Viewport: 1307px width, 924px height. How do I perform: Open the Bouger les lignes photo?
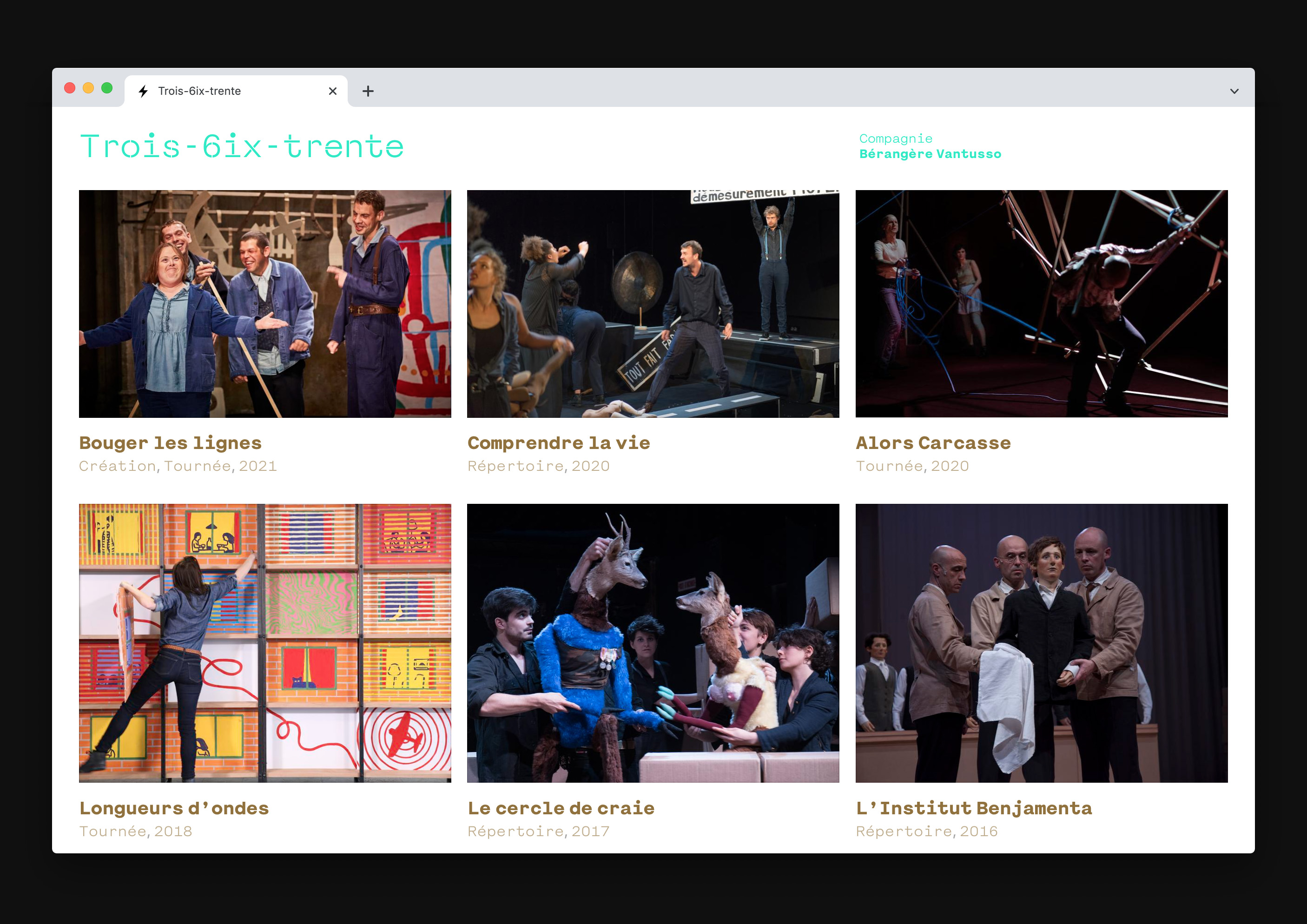265,304
